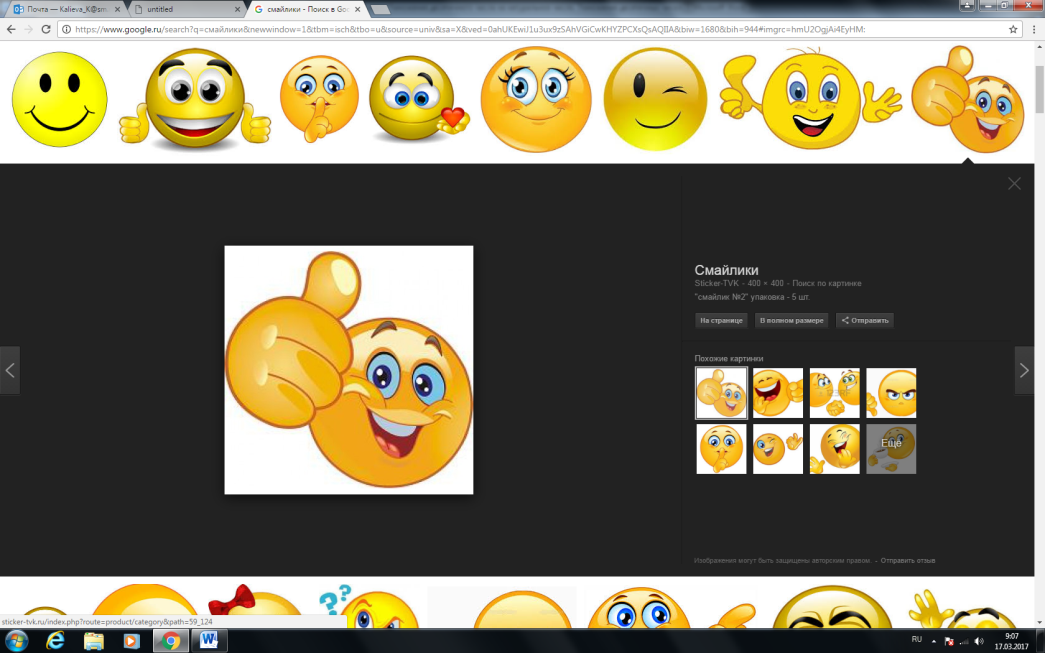The image size is (1045, 653).
Task: Select the smiley with two thumbs up
Action: pos(195,99)
